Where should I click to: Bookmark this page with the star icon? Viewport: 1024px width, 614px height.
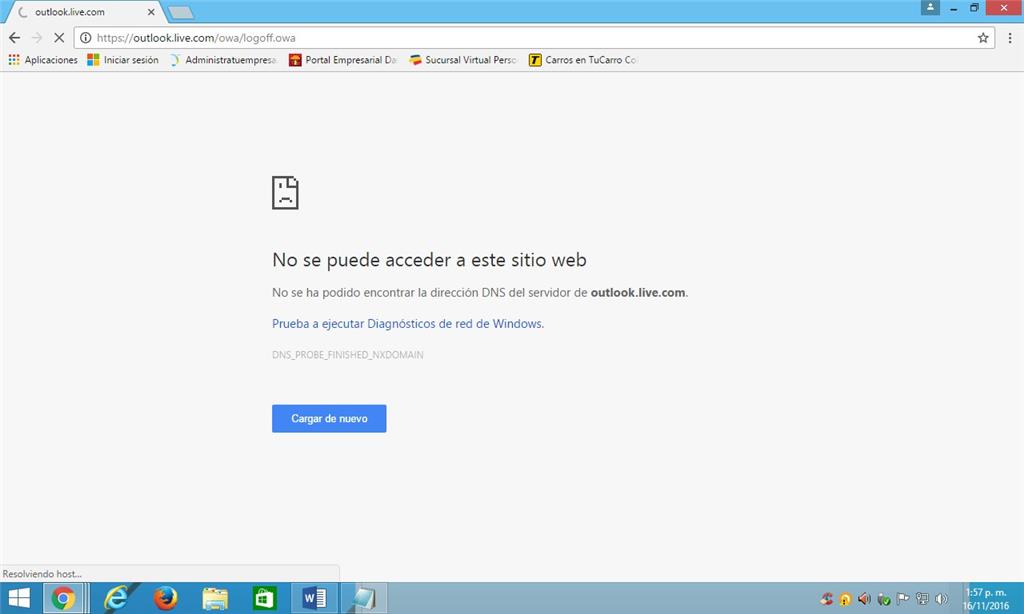tap(983, 38)
